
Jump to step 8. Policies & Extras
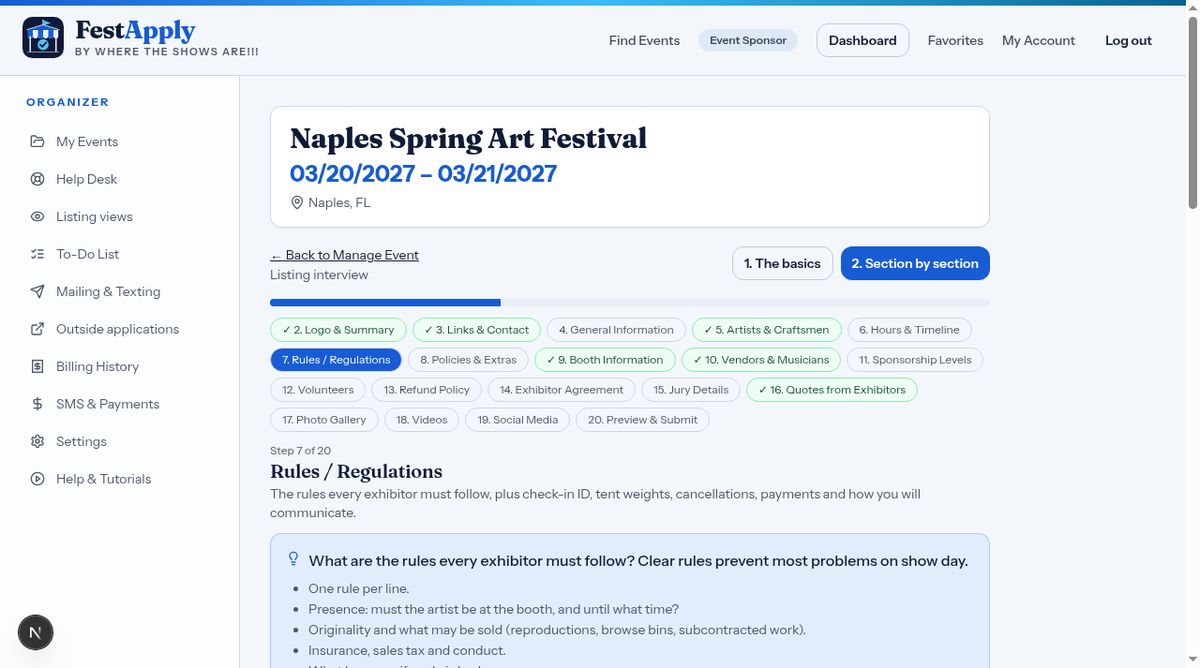(468, 360)
